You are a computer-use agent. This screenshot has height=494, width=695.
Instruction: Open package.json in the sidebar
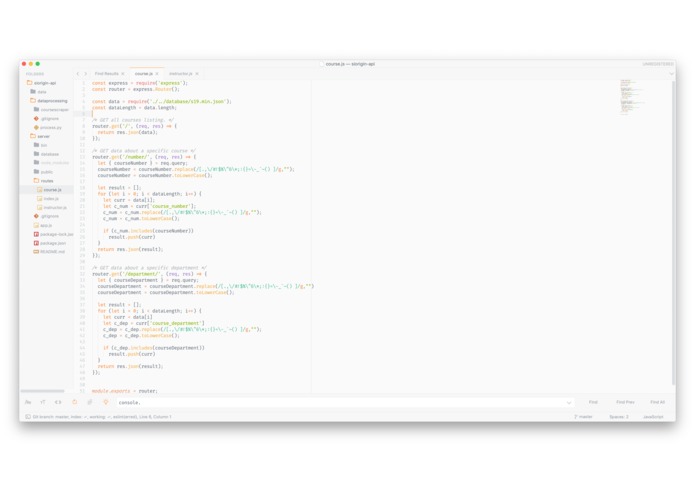click(50, 243)
